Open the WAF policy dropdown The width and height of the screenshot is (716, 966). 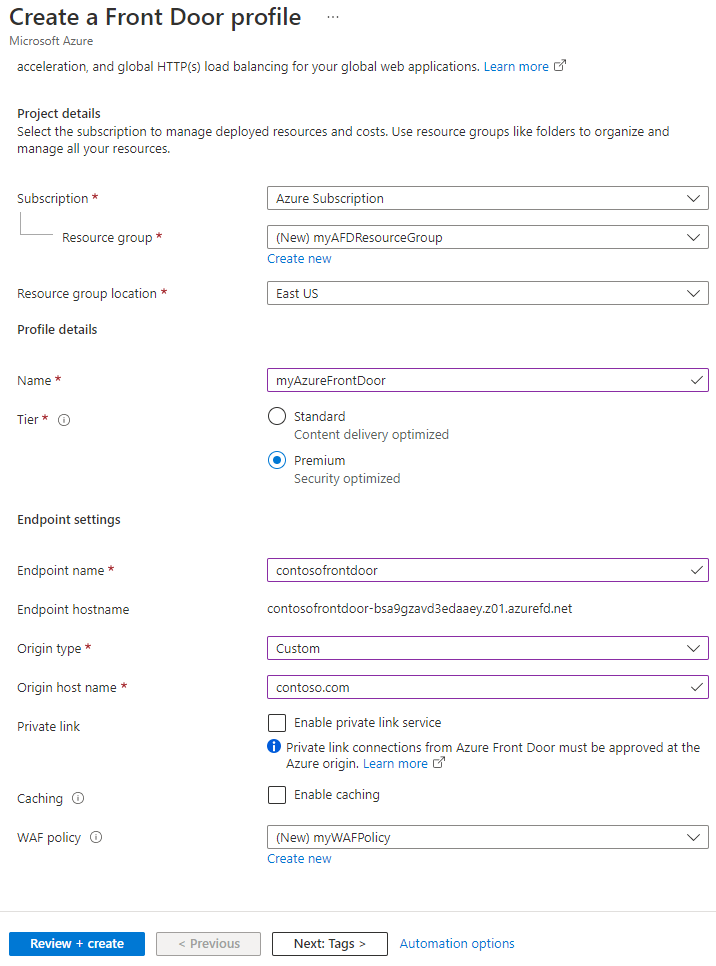coord(487,838)
